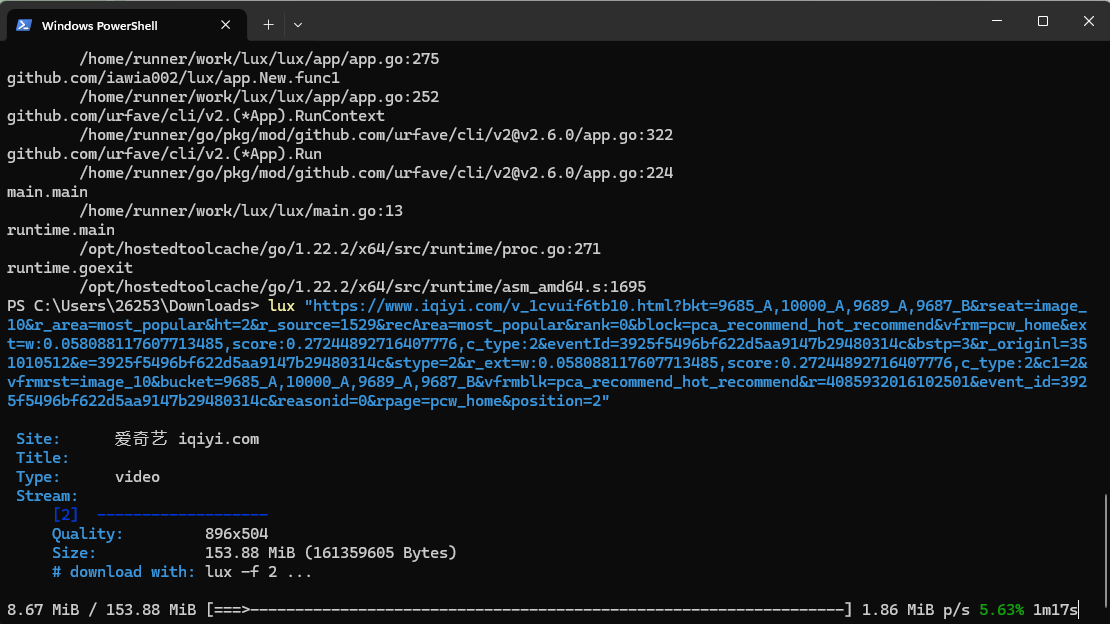Click the stream ID "[2]"

click(65, 515)
